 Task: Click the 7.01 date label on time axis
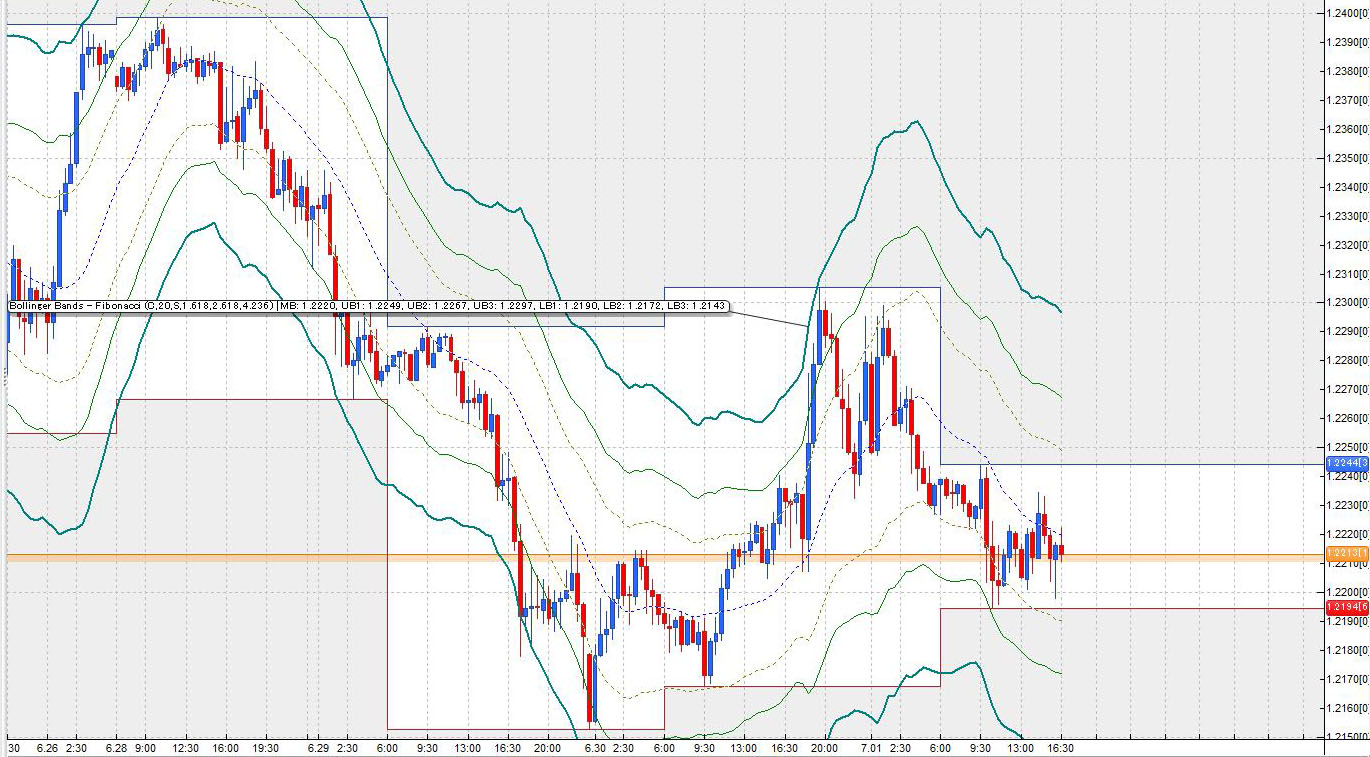pyautogui.click(x=871, y=748)
